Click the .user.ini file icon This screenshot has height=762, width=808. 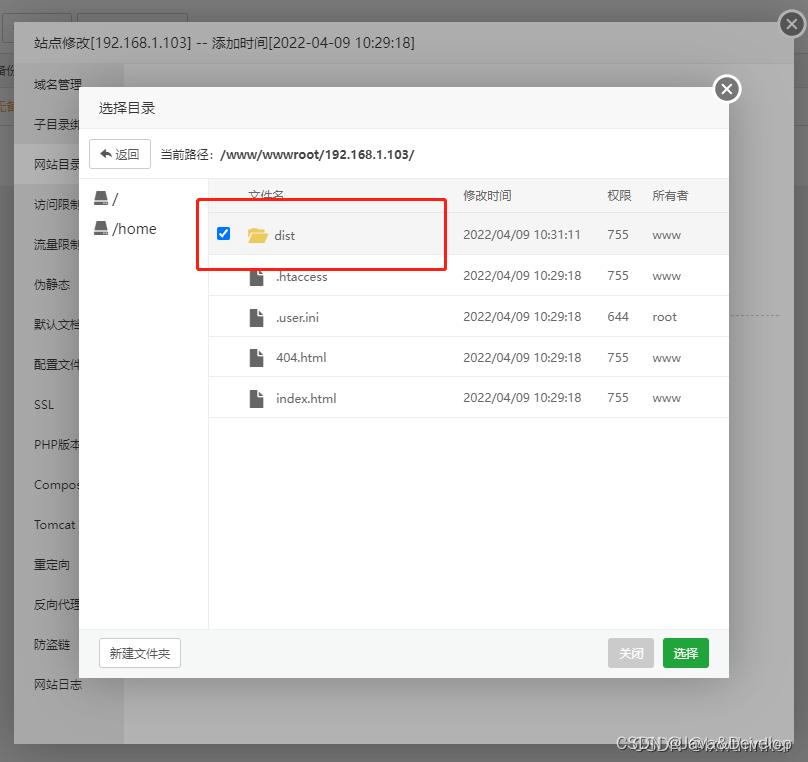coord(257,317)
